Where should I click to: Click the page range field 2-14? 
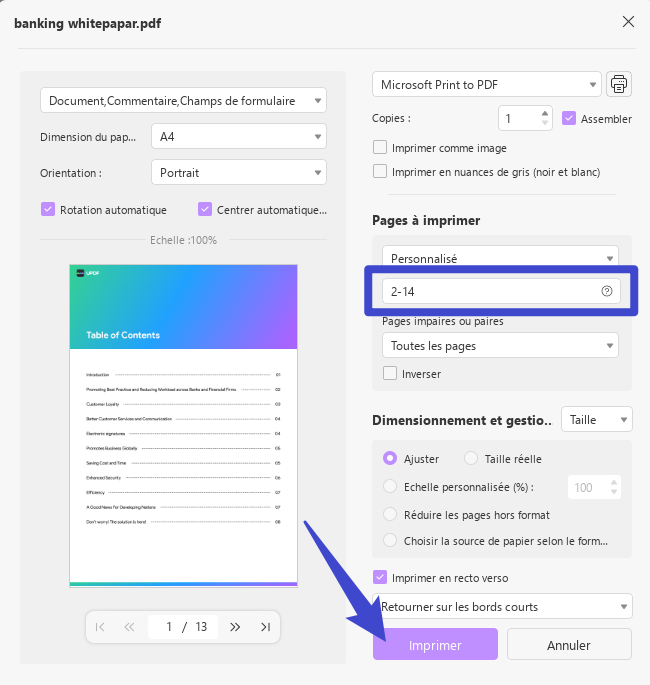pyautogui.click(x=490, y=291)
